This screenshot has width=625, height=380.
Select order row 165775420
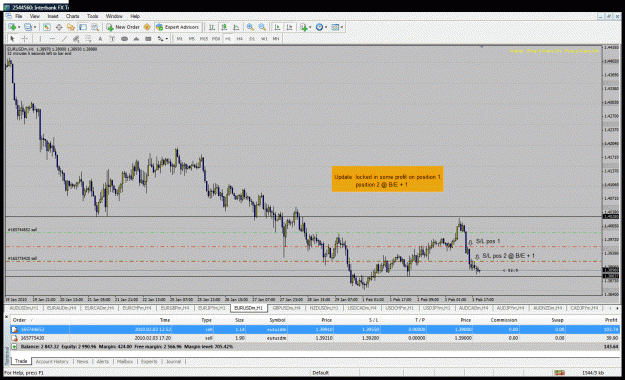point(315,338)
